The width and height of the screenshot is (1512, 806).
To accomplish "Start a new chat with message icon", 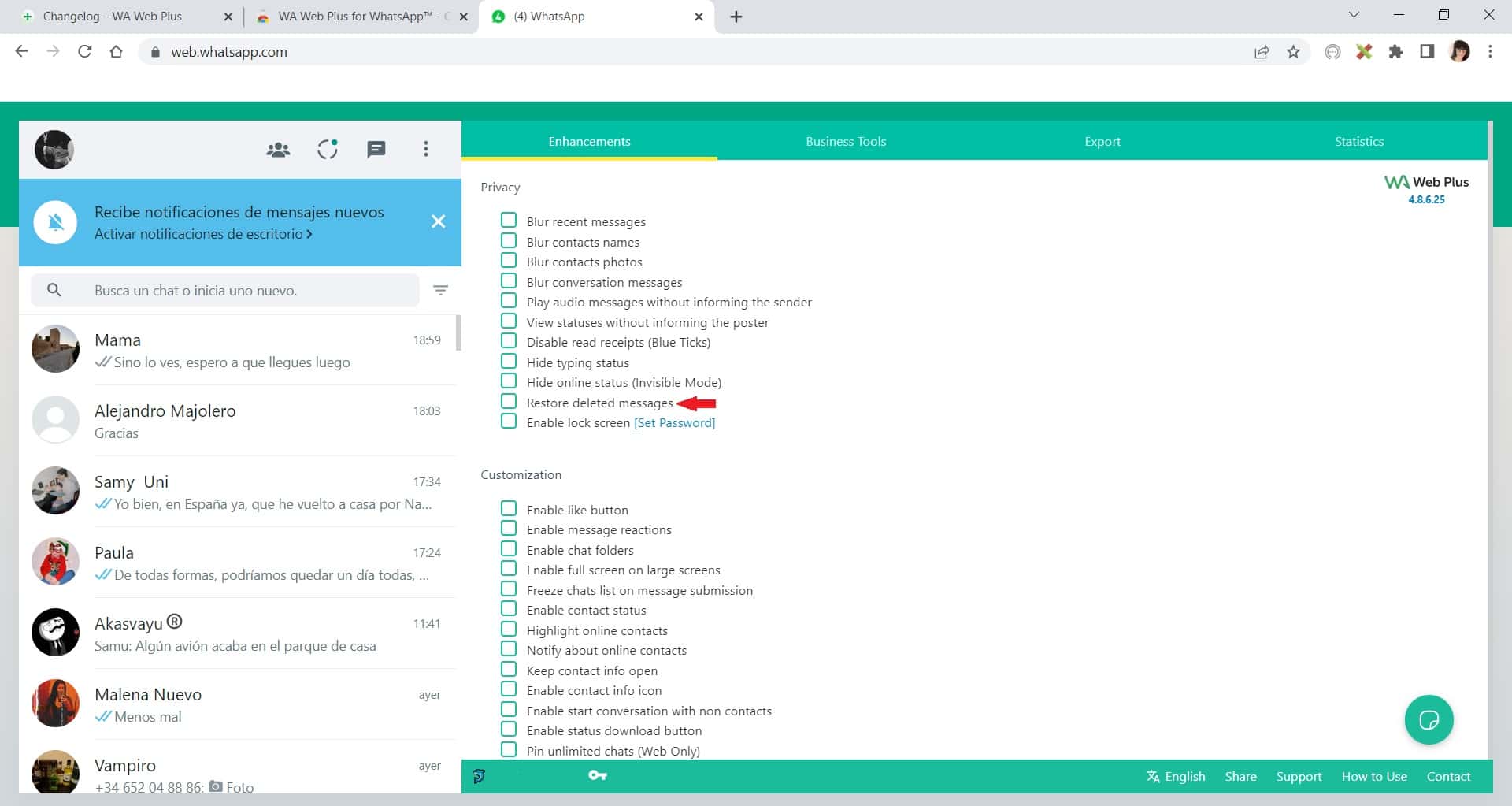I will [x=376, y=150].
